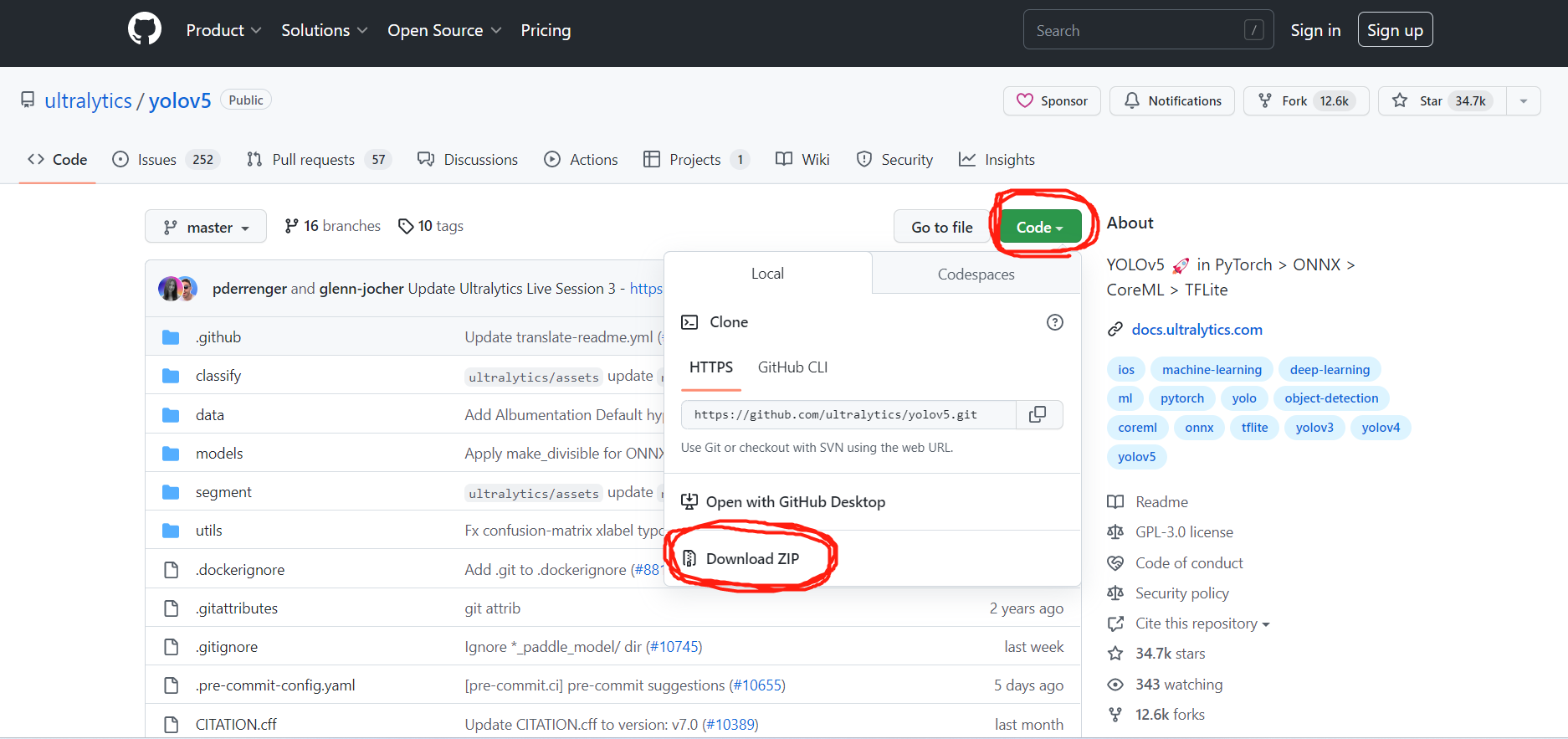This screenshot has width=1568, height=739.
Task: Expand the Solutions menu
Action: (325, 30)
